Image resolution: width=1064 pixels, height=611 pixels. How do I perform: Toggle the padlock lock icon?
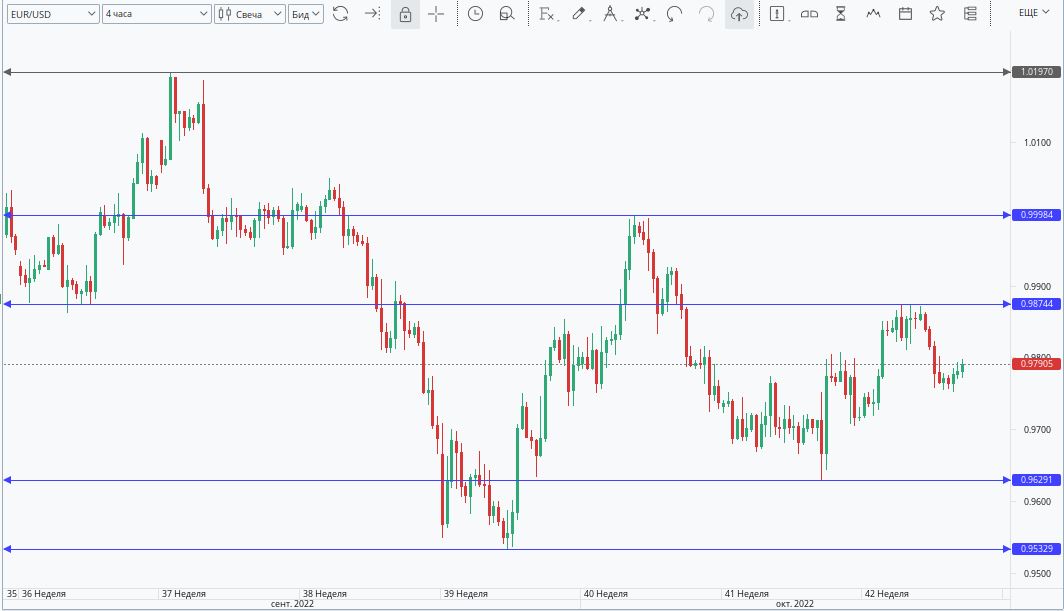[405, 14]
